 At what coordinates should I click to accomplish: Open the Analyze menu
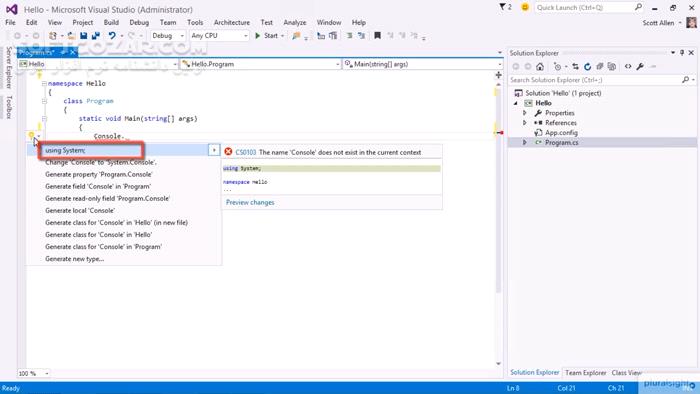coord(295,22)
